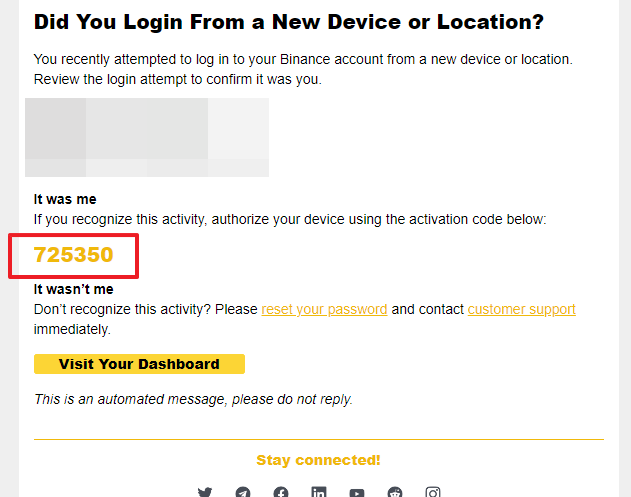631x497 pixels.
Task: Click the Visit Your Dashboard button
Action: pyautogui.click(x=139, y=364)
